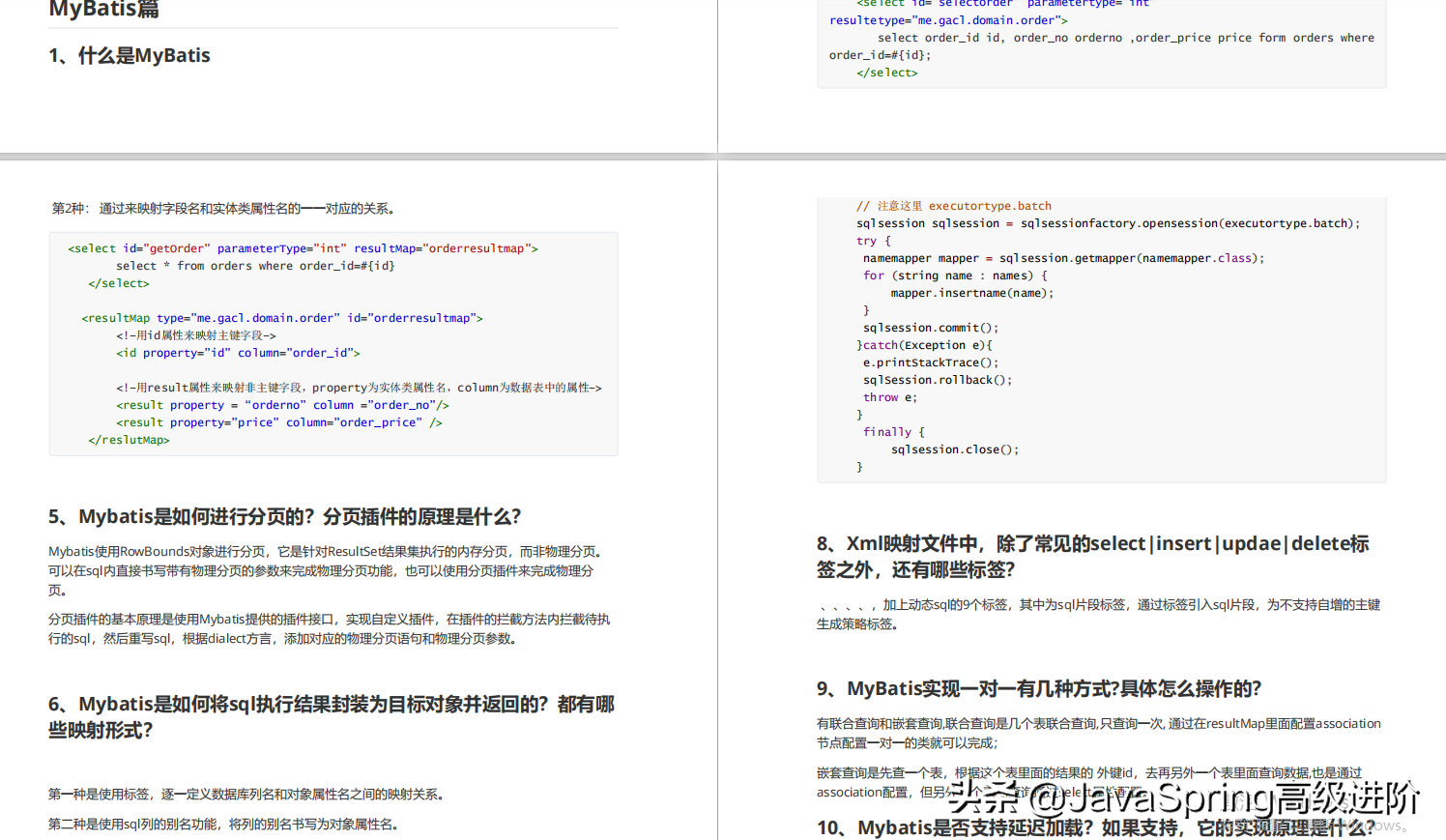This screenshot has width=1446, height=840.
Task: Click result property "orderno" code line
Action: click(x=282, y=405)
